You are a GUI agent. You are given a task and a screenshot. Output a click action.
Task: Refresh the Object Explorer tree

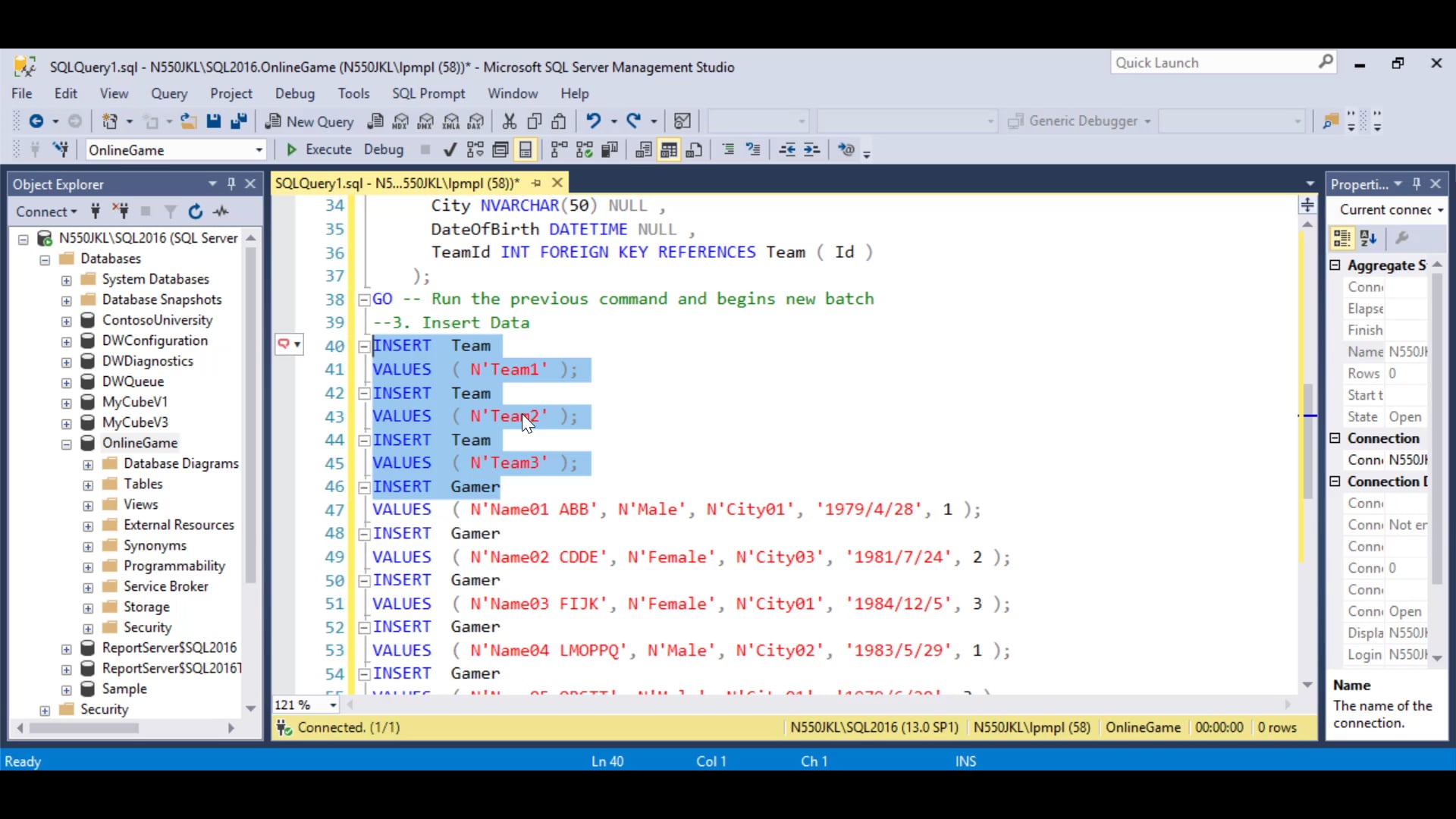(x=195, y=211)
